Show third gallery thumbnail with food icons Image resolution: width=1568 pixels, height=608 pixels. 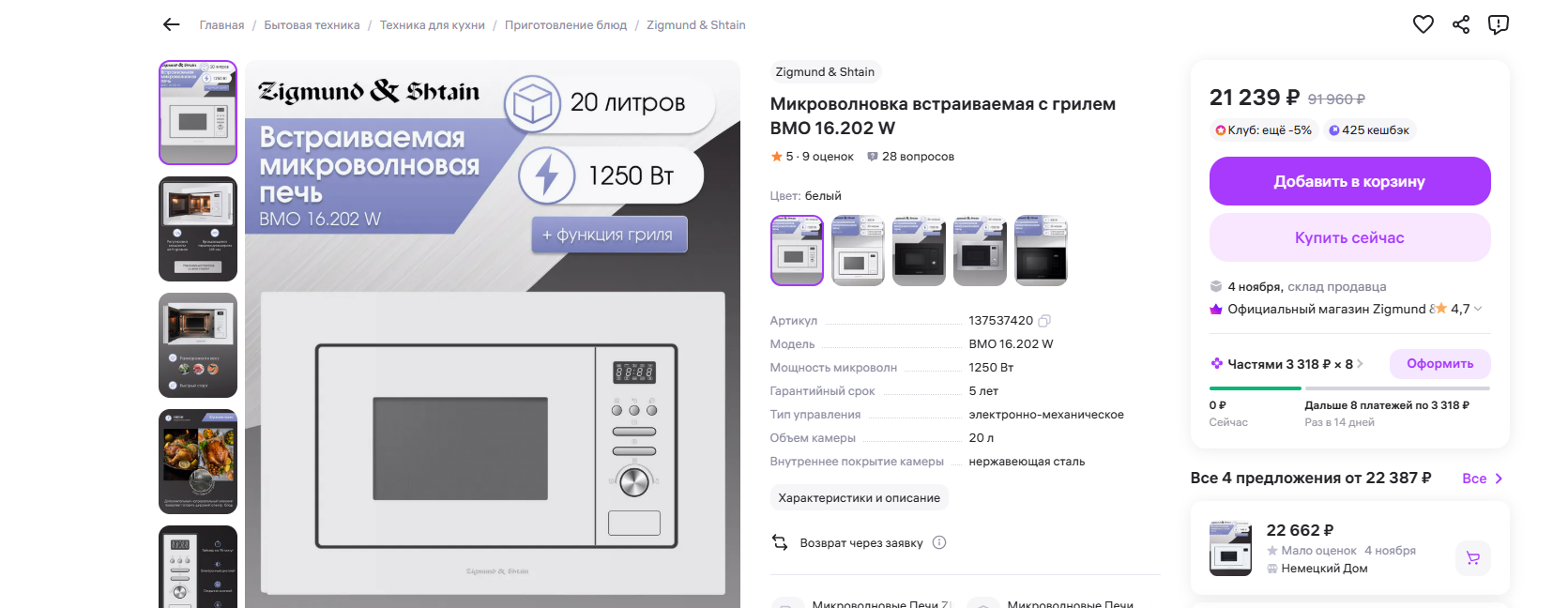pyautogui.click(x=198, y=345)
